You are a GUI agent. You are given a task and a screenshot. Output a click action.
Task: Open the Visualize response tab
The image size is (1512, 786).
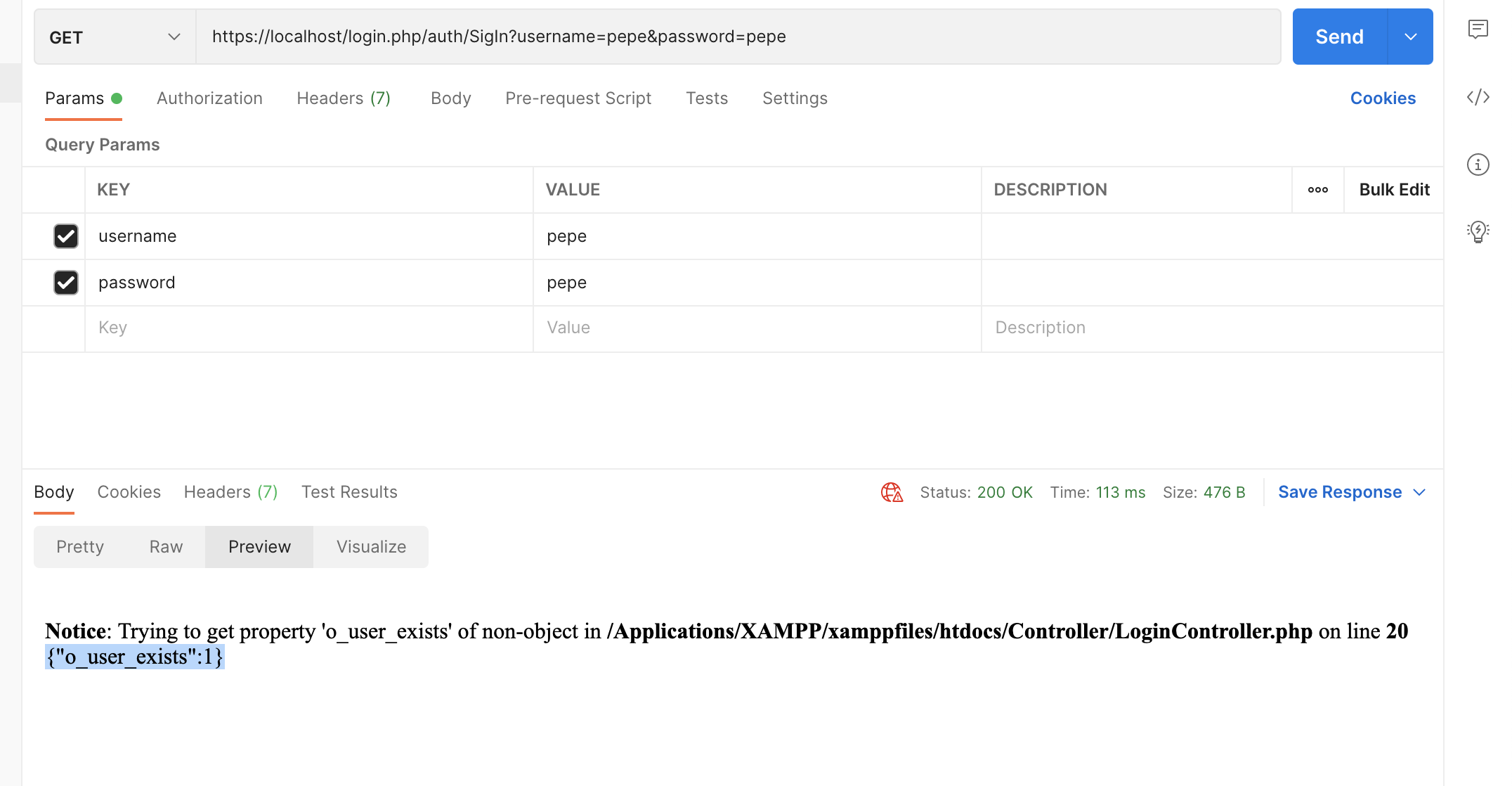[x=370, y=546]
